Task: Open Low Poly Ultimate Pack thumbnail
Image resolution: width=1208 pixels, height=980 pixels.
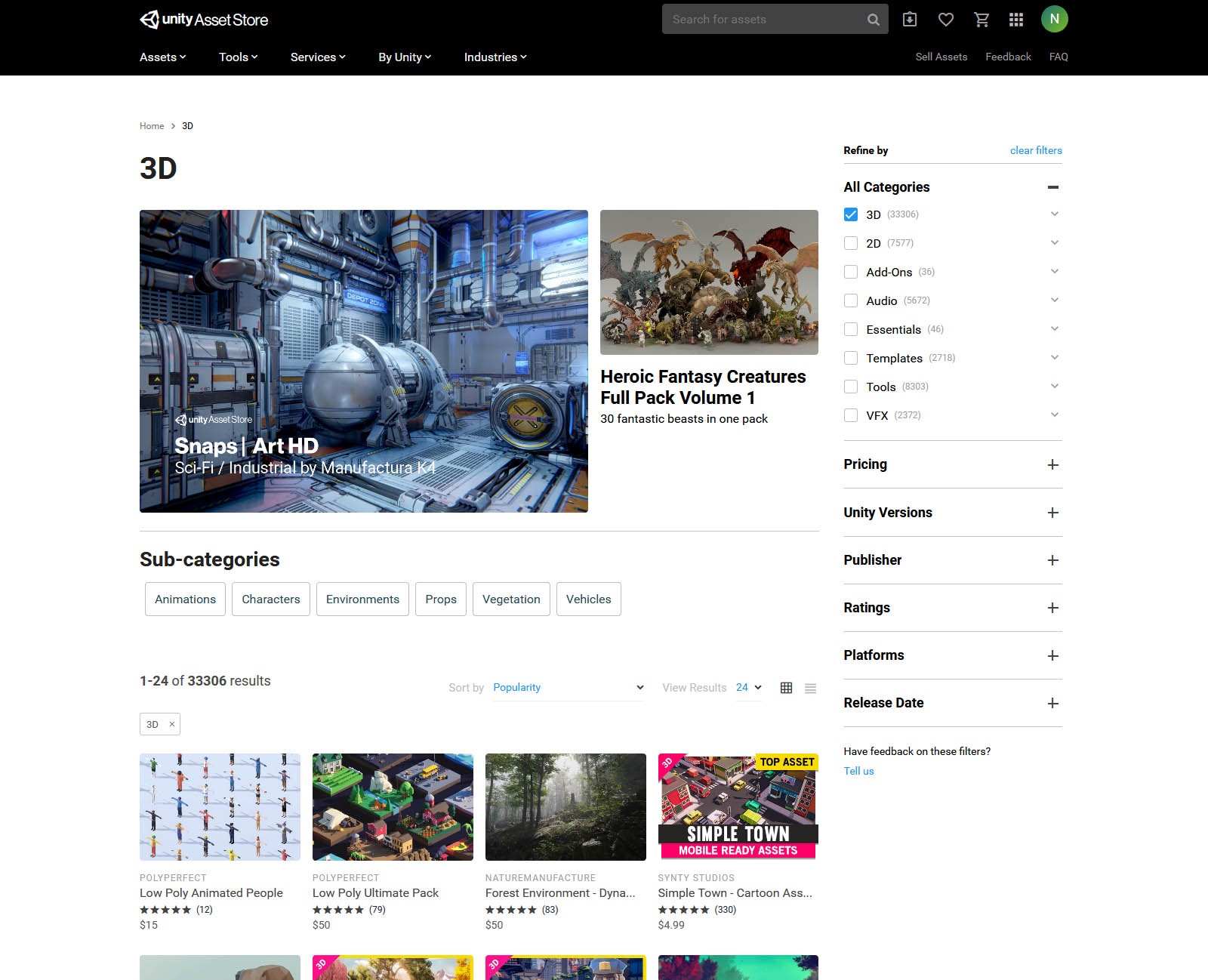Action: [x=393, y=807]
